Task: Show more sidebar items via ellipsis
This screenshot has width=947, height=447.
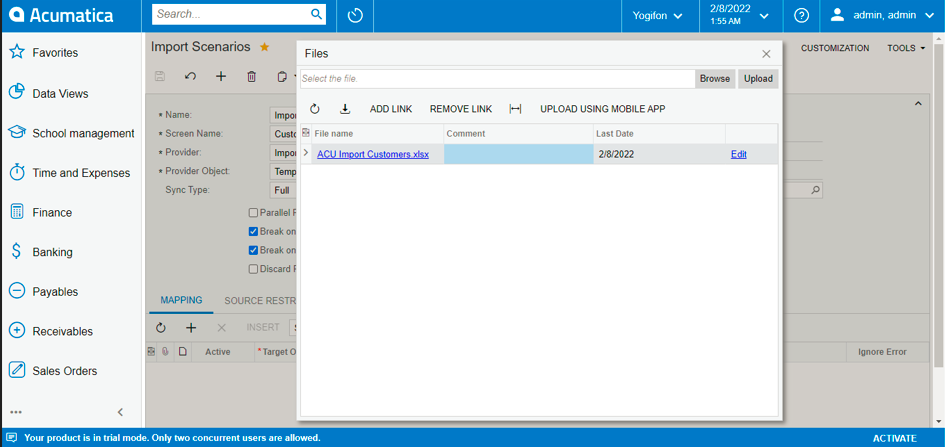Action: [16, 412]
